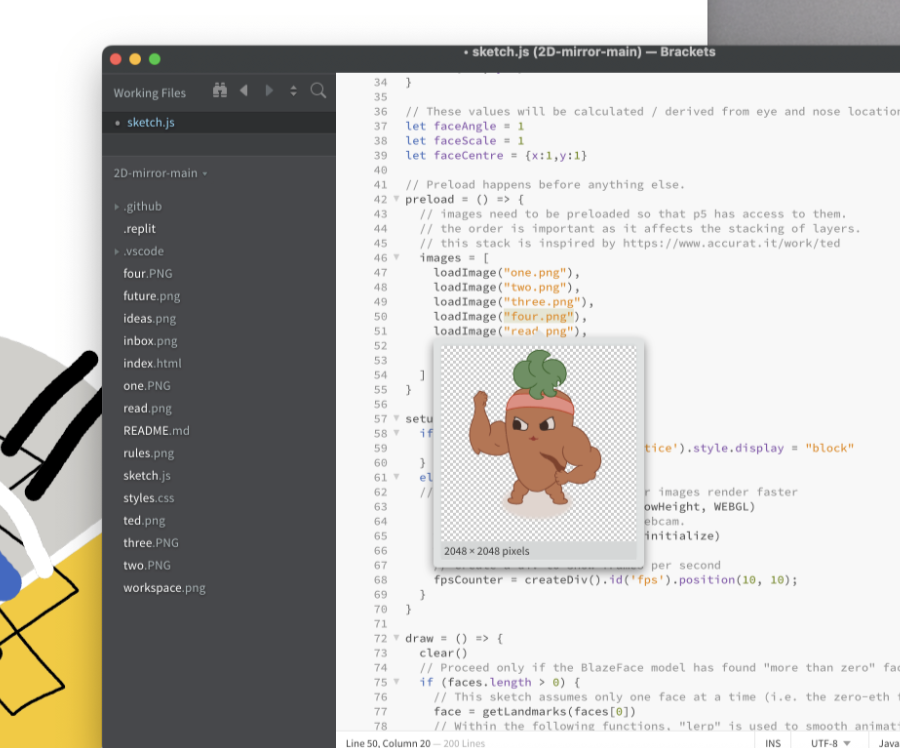Open README.md in the project tree
Viewport: 900px width, 748px height.
[x=156, y=431]
